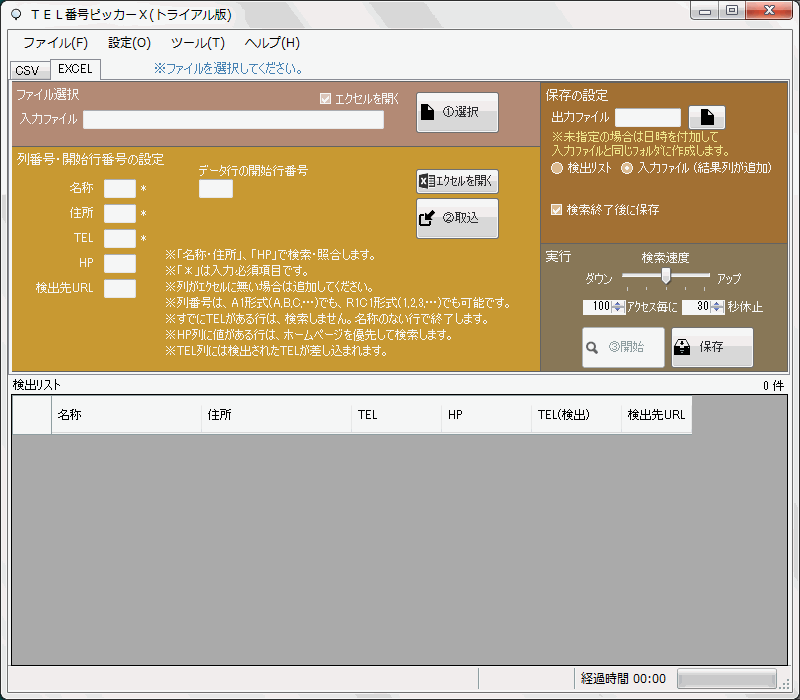Screen dimensions: 800x700
Task: Adjust the アクセス毎に count spinner arrows
Action: point(618,307)
